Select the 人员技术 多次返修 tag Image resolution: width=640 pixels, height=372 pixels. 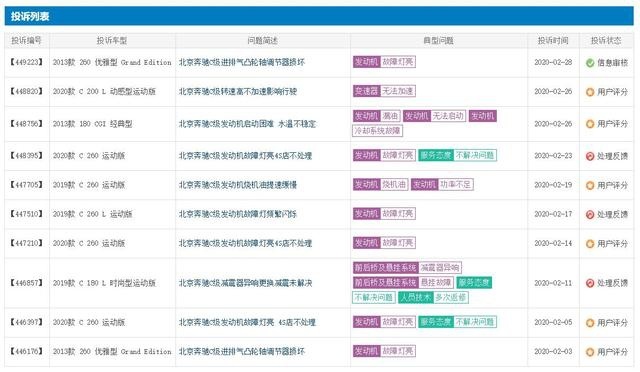coord(433,297)
